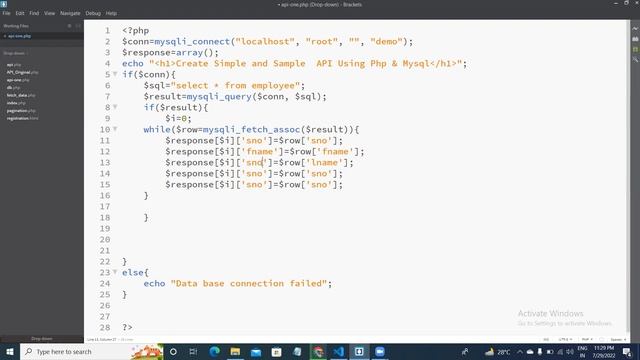Open the File menu
The image size is (640, 360).
click(6, 13)
